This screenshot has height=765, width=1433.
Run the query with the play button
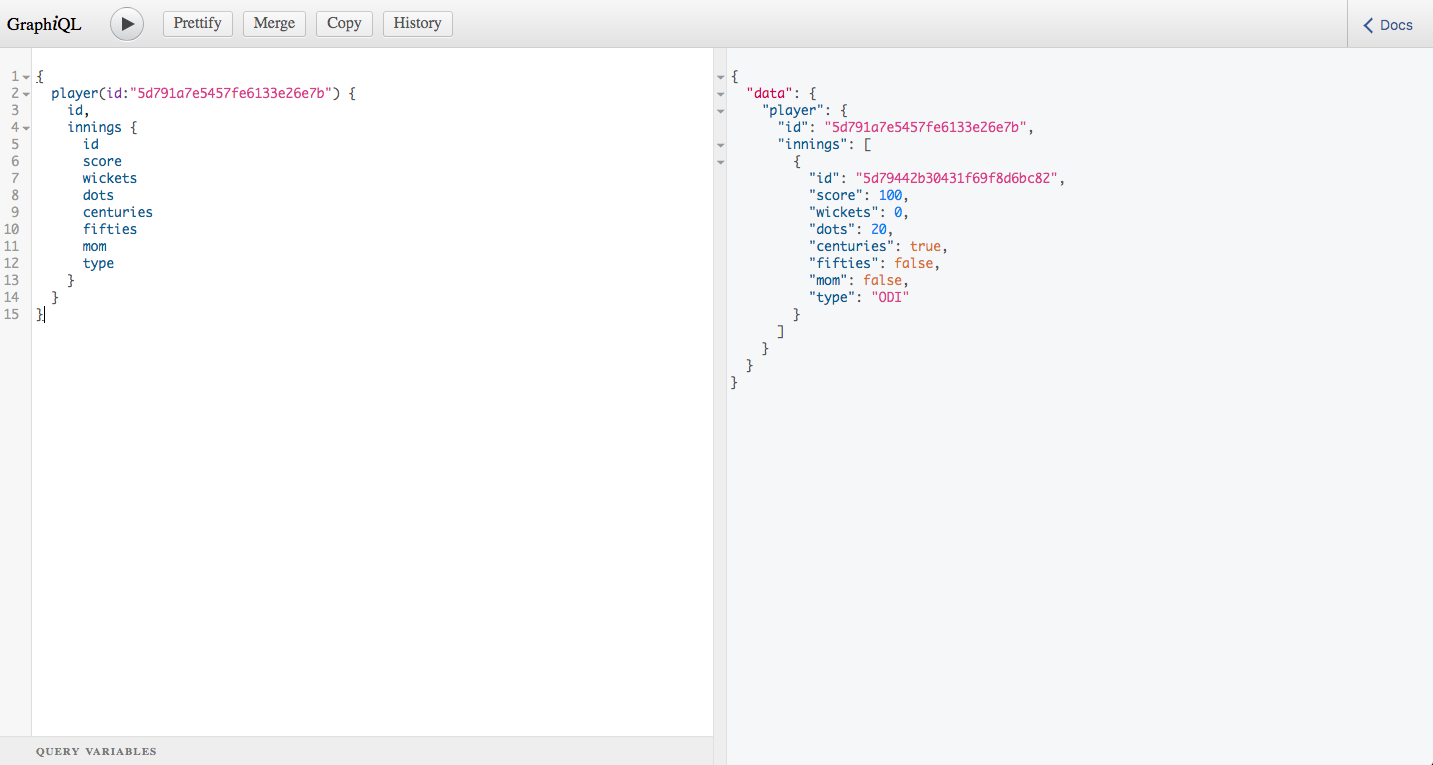(x=127, y=23)
